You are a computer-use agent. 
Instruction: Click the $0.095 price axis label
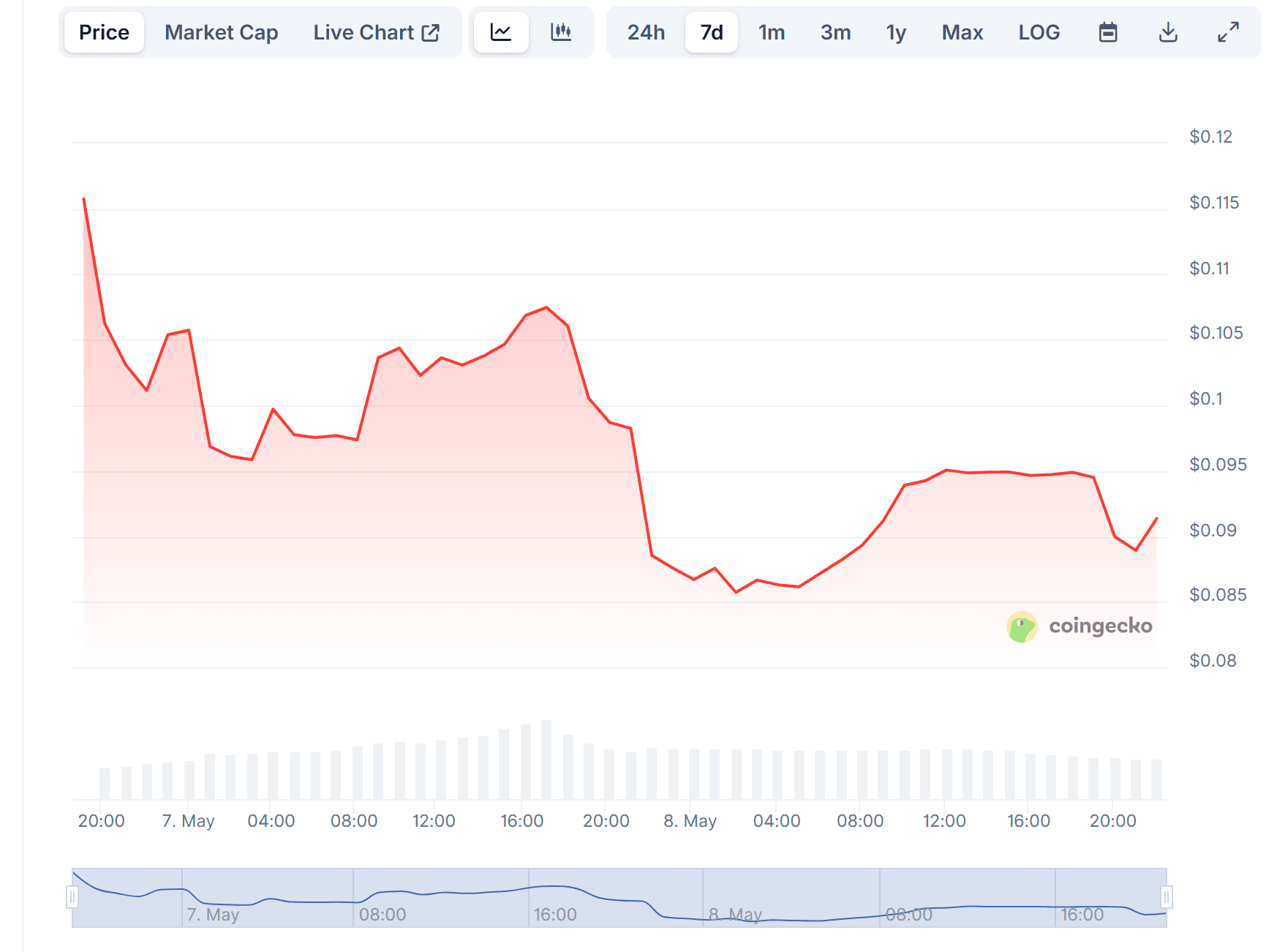coord(1218,465)
